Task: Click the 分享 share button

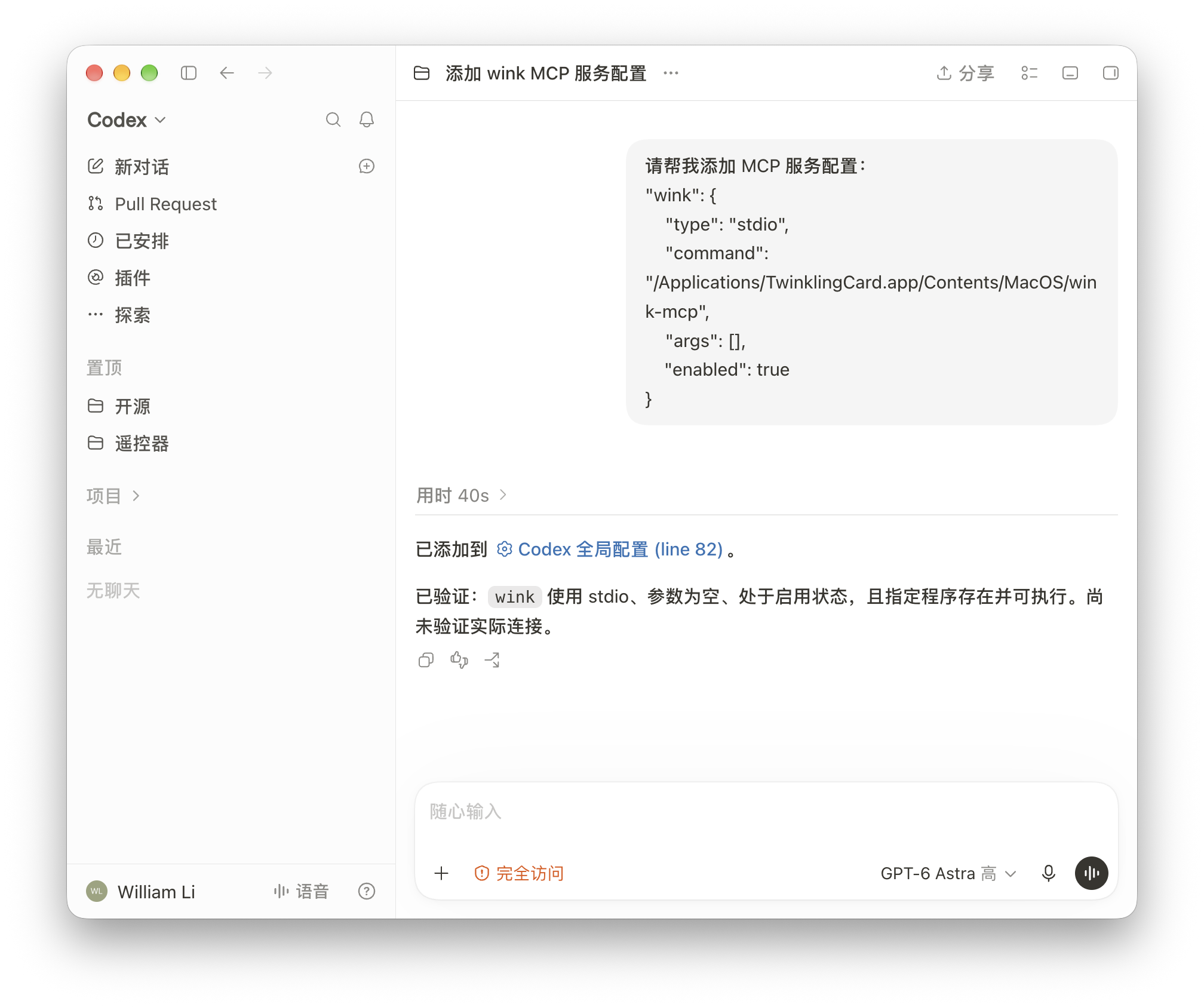Action: (965, 73)
